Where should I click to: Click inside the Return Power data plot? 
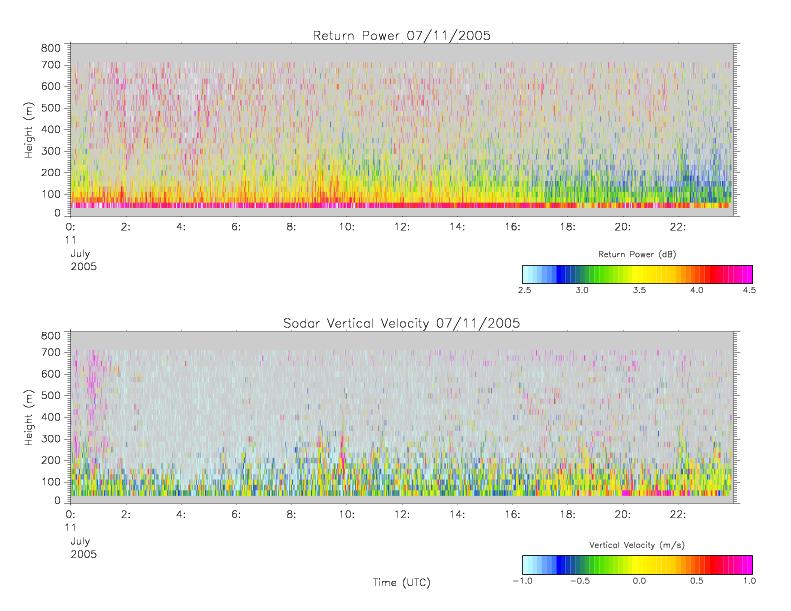tap(402, 130)
